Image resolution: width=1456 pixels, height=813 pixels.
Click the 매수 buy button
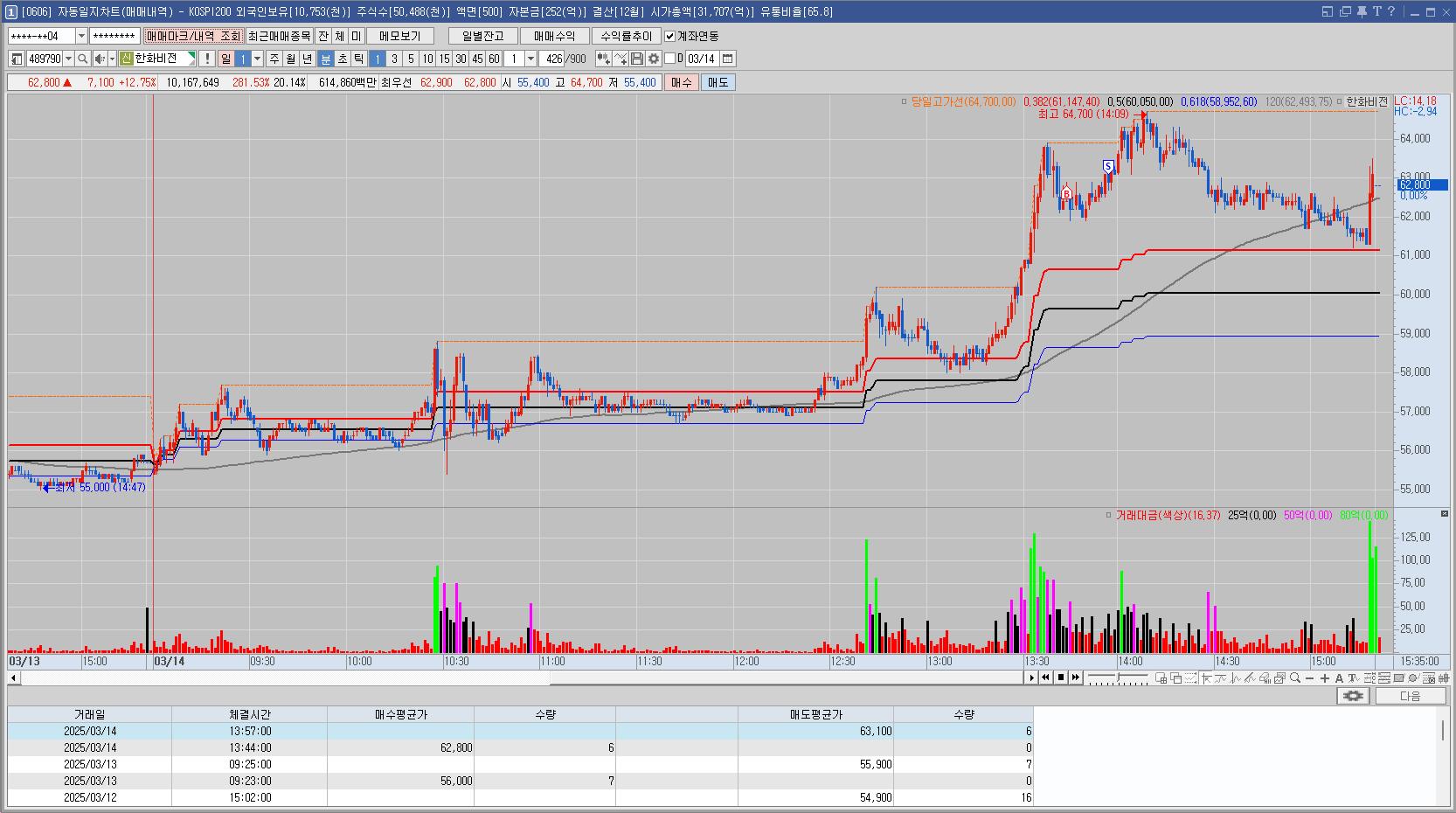tap(681, 82)
